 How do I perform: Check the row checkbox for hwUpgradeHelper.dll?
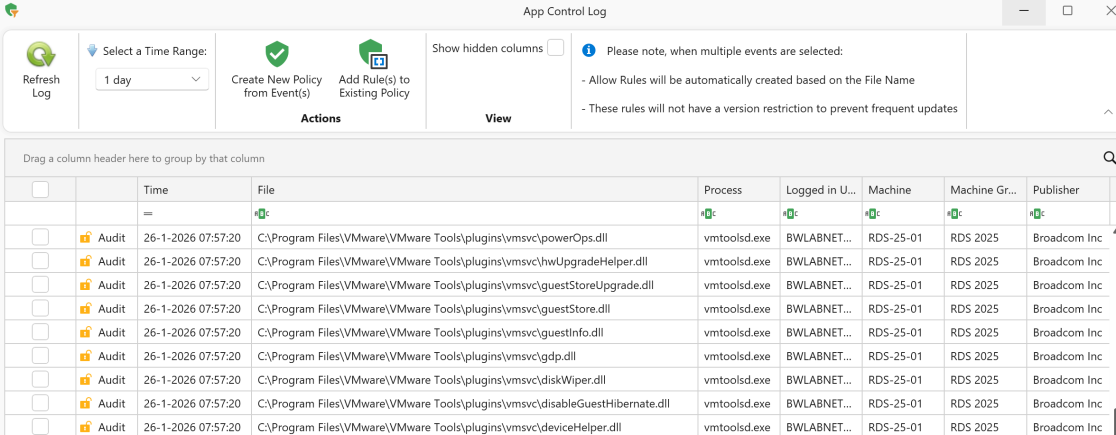[x=41, y=261]
